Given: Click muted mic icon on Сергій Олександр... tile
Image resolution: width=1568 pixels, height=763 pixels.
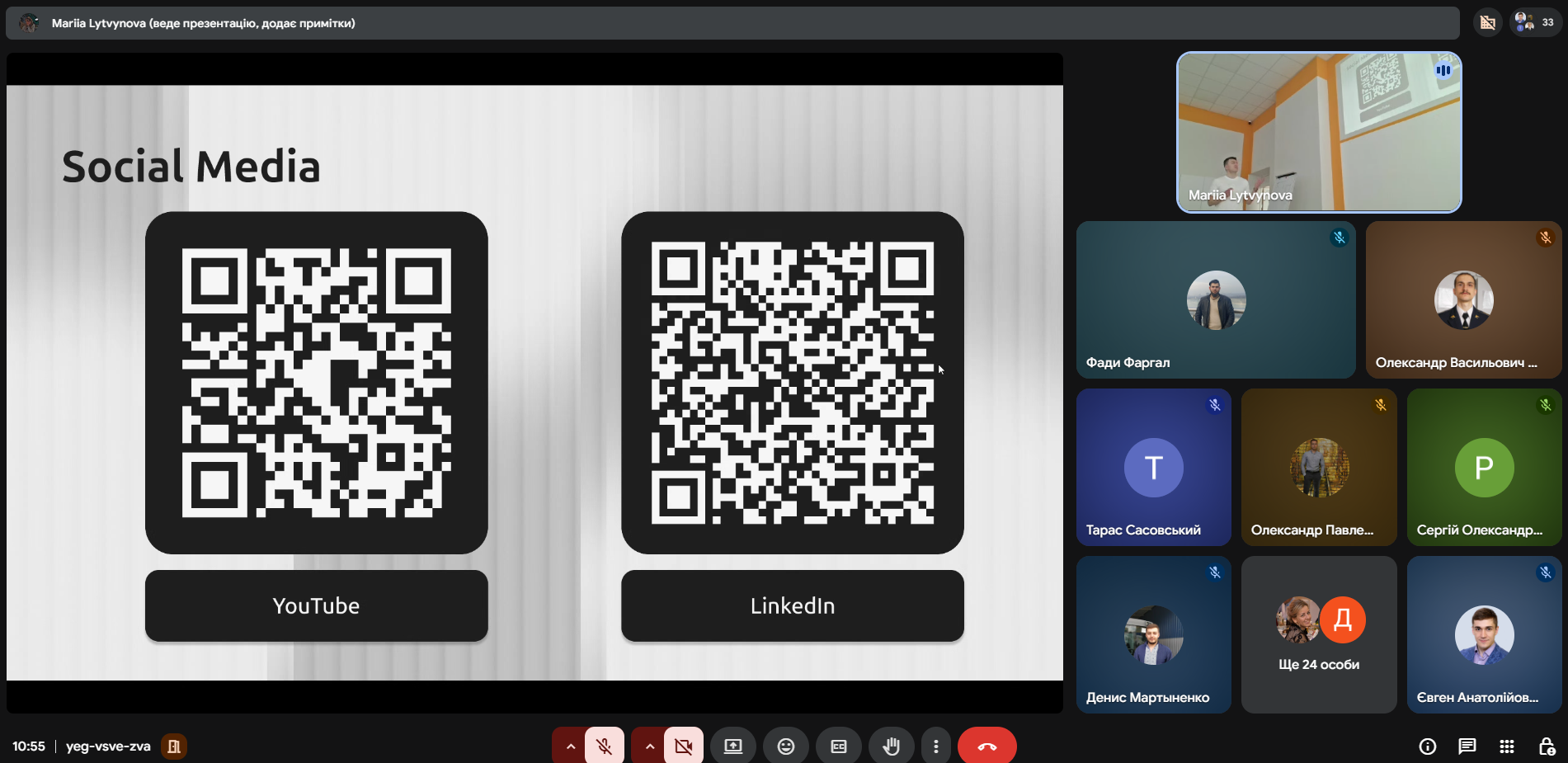Looking at the screenshot, I should pyautogui.click(x=1546, y=405).
